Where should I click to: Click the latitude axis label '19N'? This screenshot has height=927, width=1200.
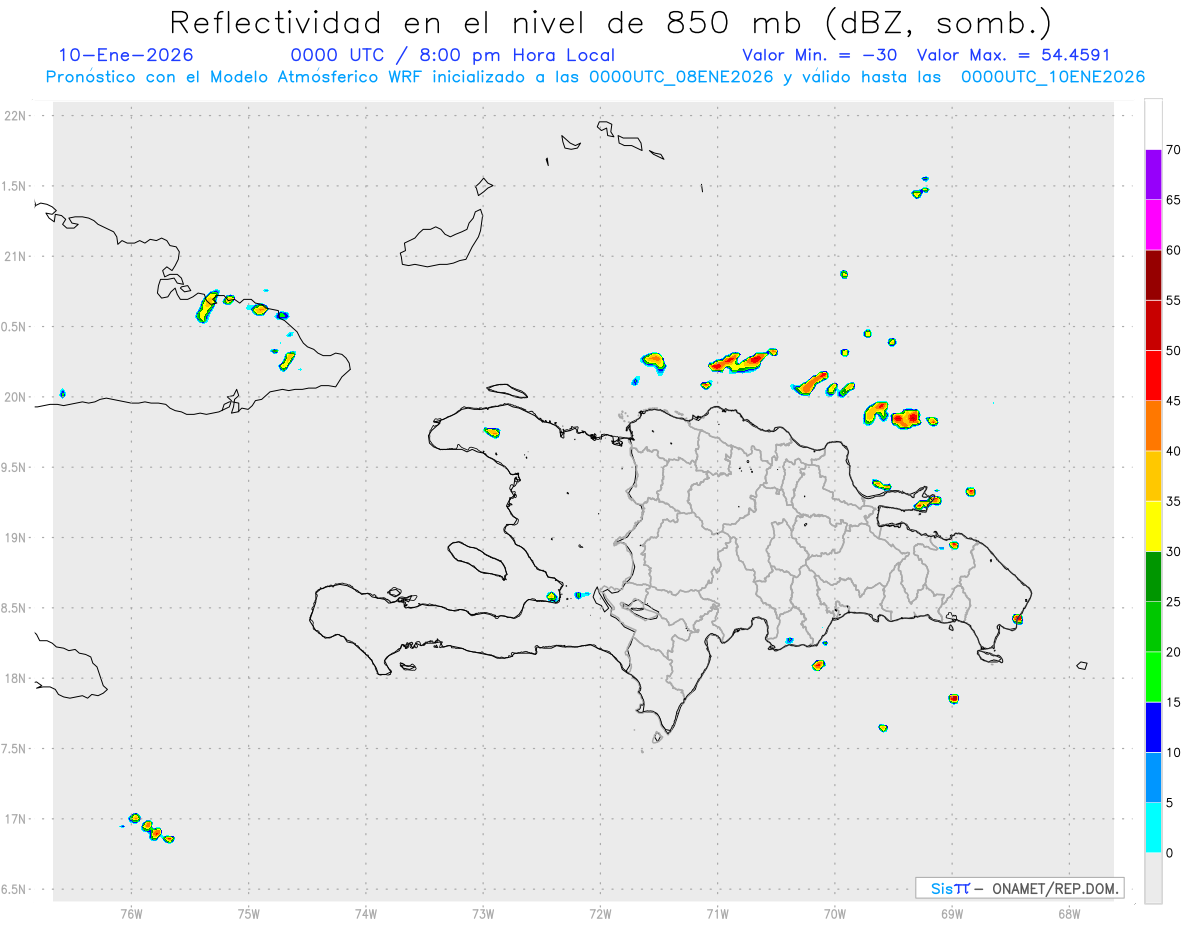tap(17, 538)
